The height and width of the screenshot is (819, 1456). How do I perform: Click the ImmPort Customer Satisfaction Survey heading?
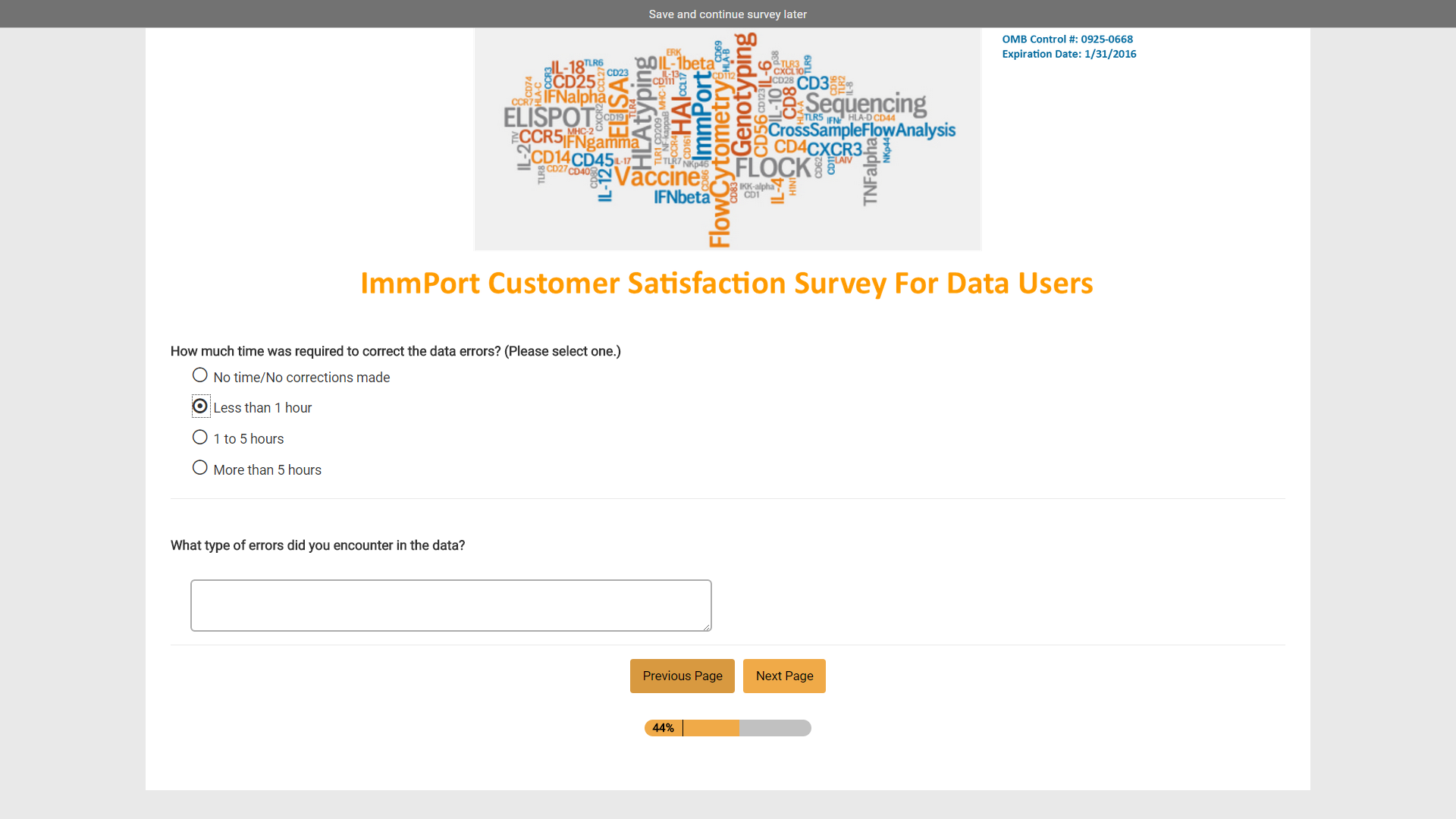click(x=726, y=283)
